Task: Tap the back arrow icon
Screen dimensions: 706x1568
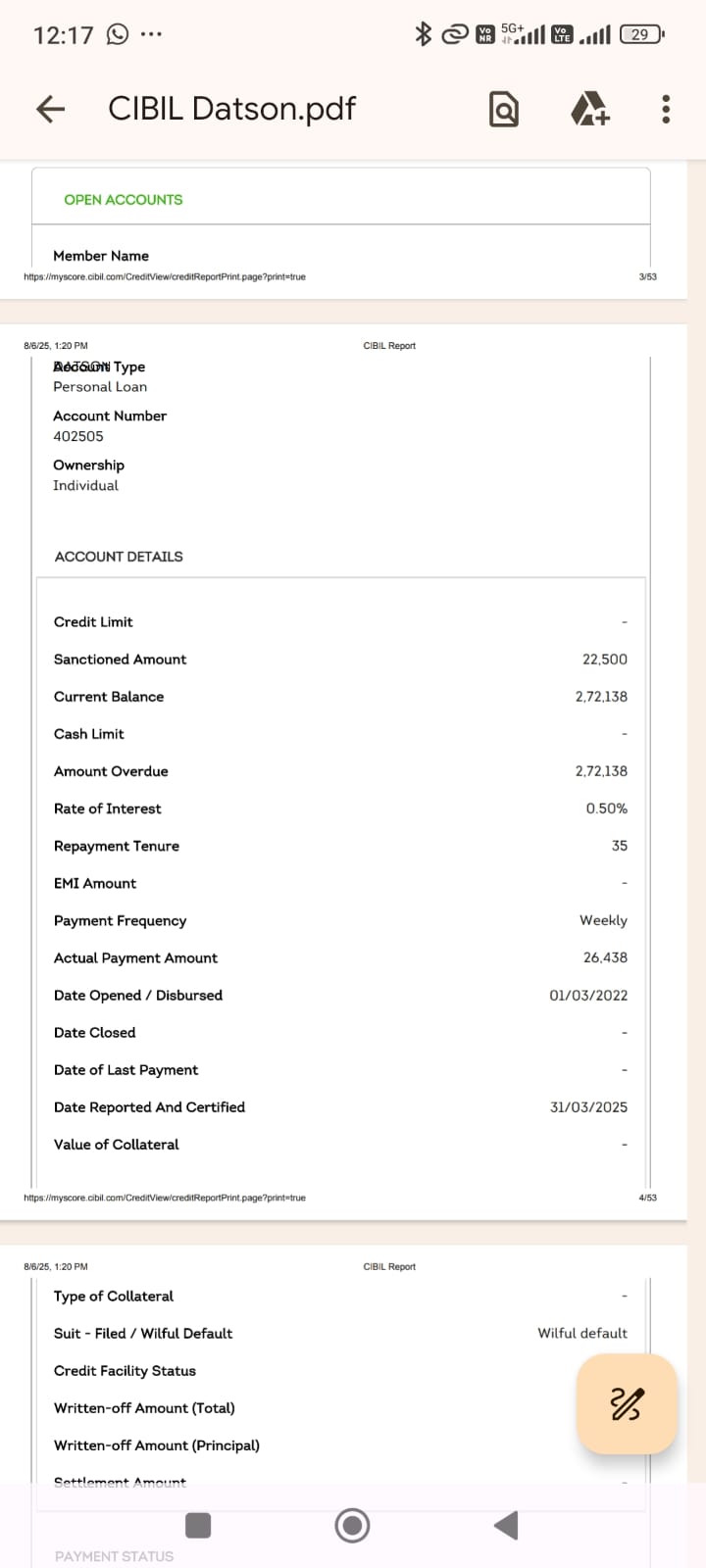Action: 50,109
